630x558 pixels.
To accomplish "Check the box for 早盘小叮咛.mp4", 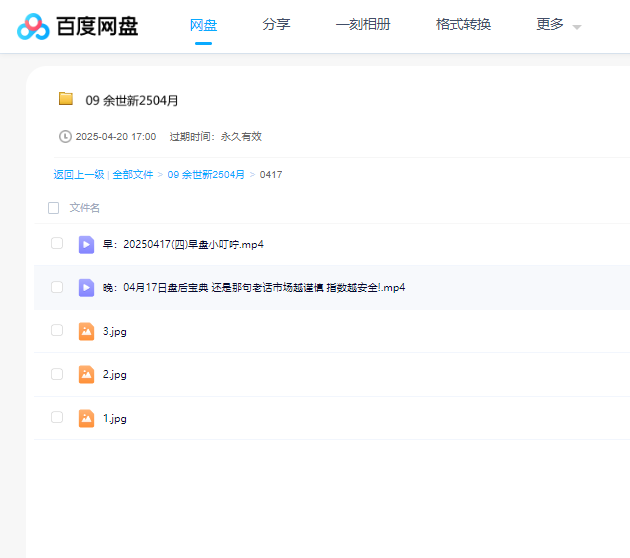I will 57,243.
